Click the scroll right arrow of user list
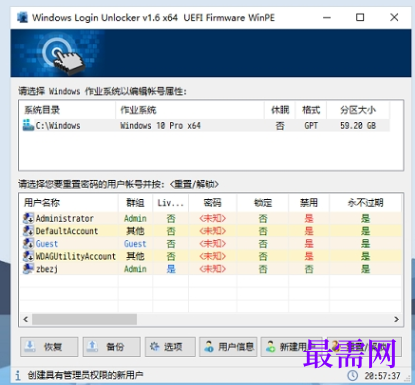The width and height of the screenshot is (415, 385). point(396,319)
